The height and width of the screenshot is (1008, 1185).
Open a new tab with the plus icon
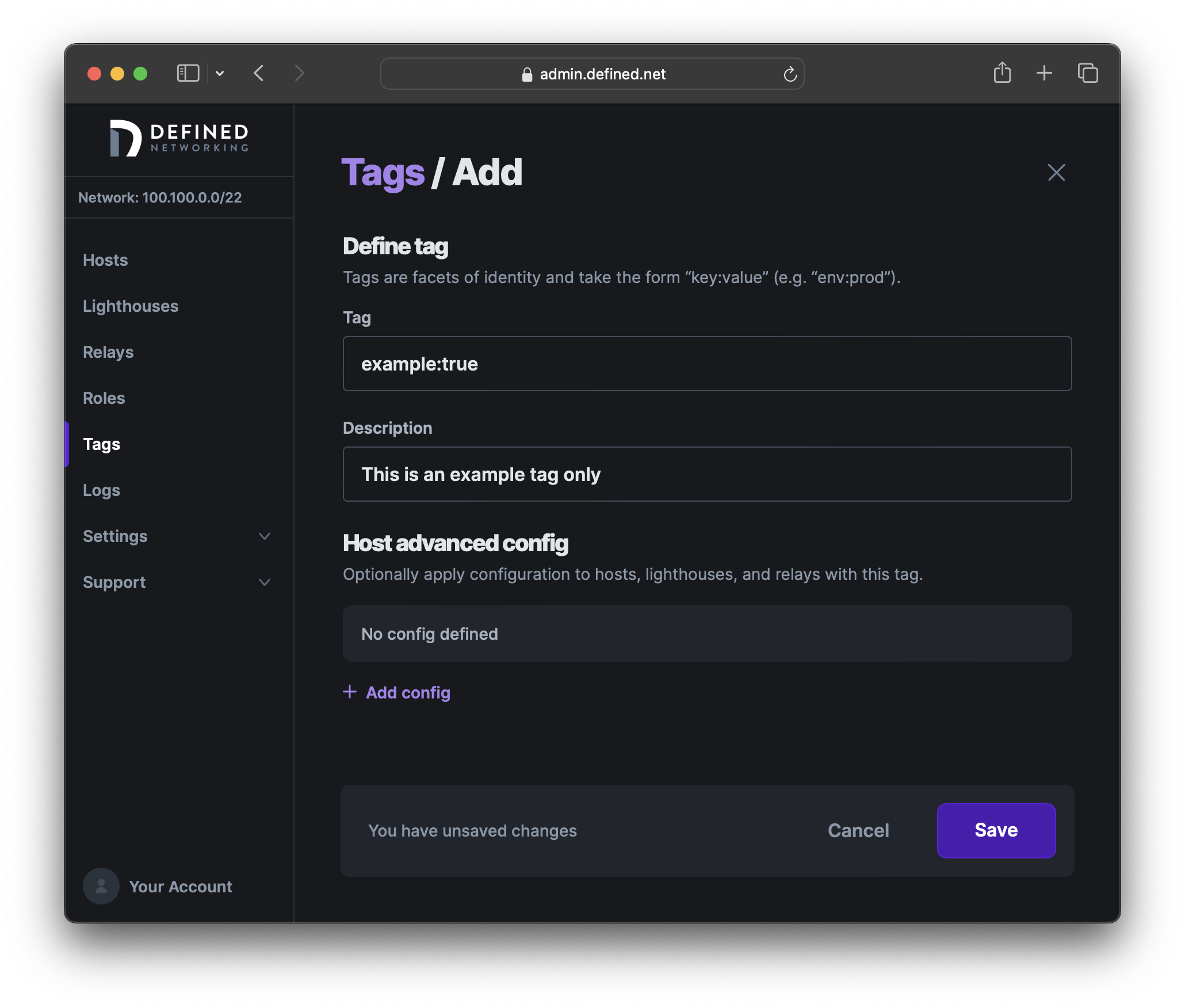[x=1044, y=73]
